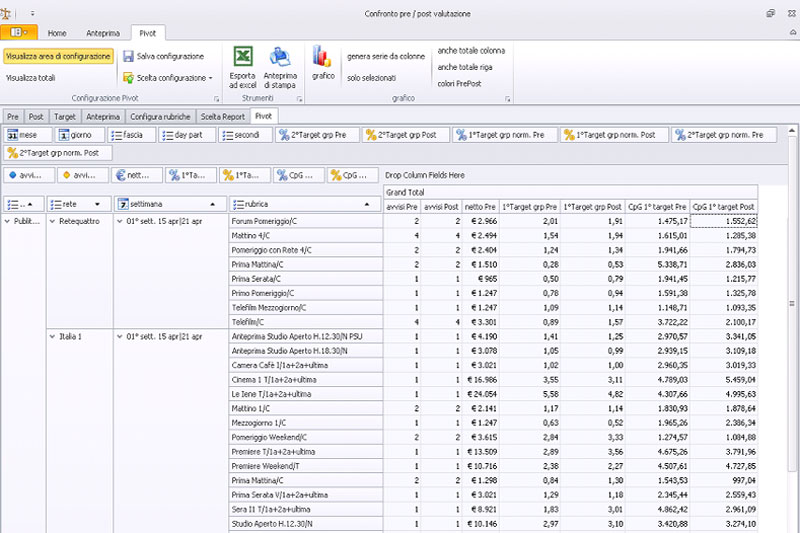Open the Anteprima di stampa print preview

pyautogui.click(x=279, y=58)
